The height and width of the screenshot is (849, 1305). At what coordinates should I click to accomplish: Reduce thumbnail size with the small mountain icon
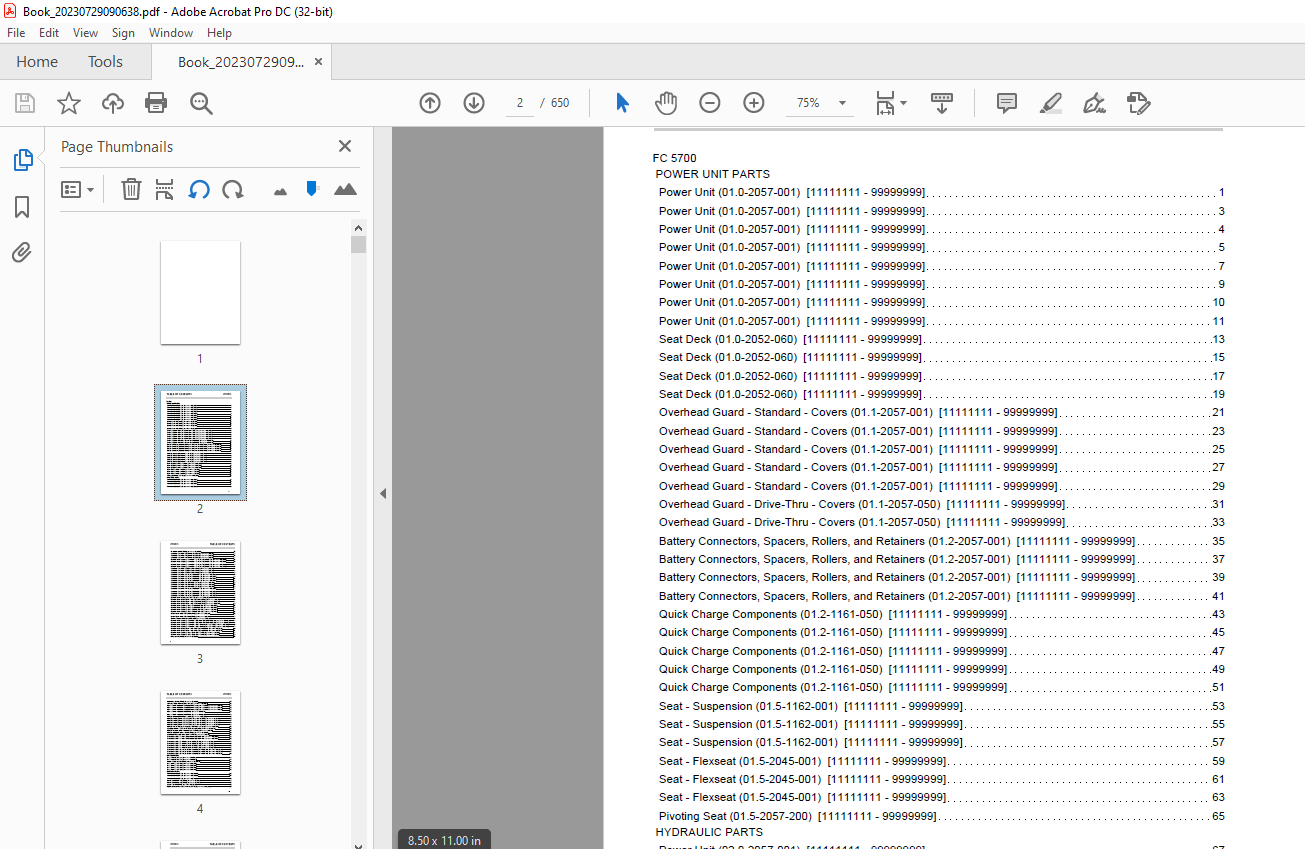pyautogui.click(x=280, y=190)
